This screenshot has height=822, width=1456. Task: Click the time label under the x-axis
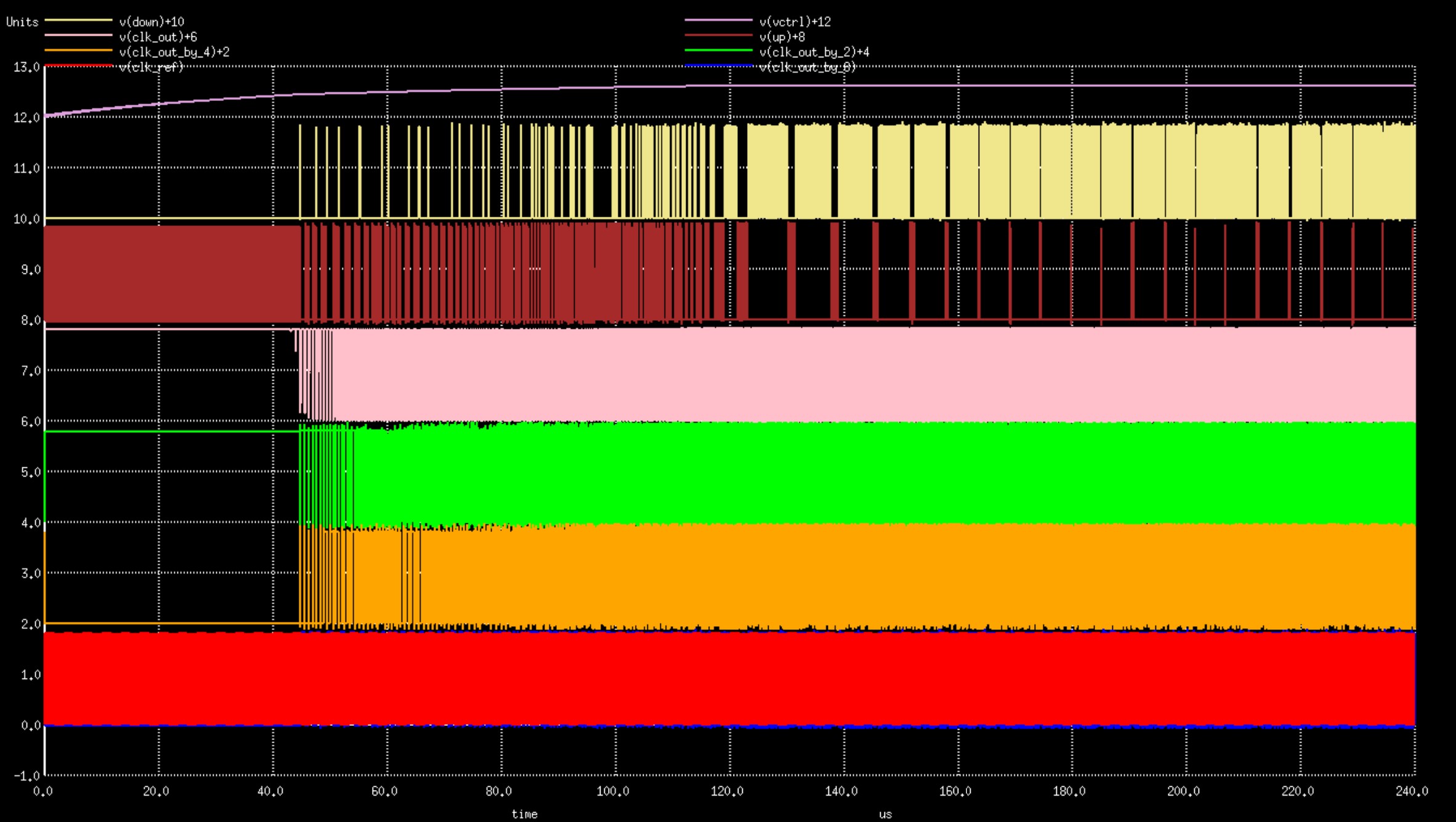tap(524, 814)
